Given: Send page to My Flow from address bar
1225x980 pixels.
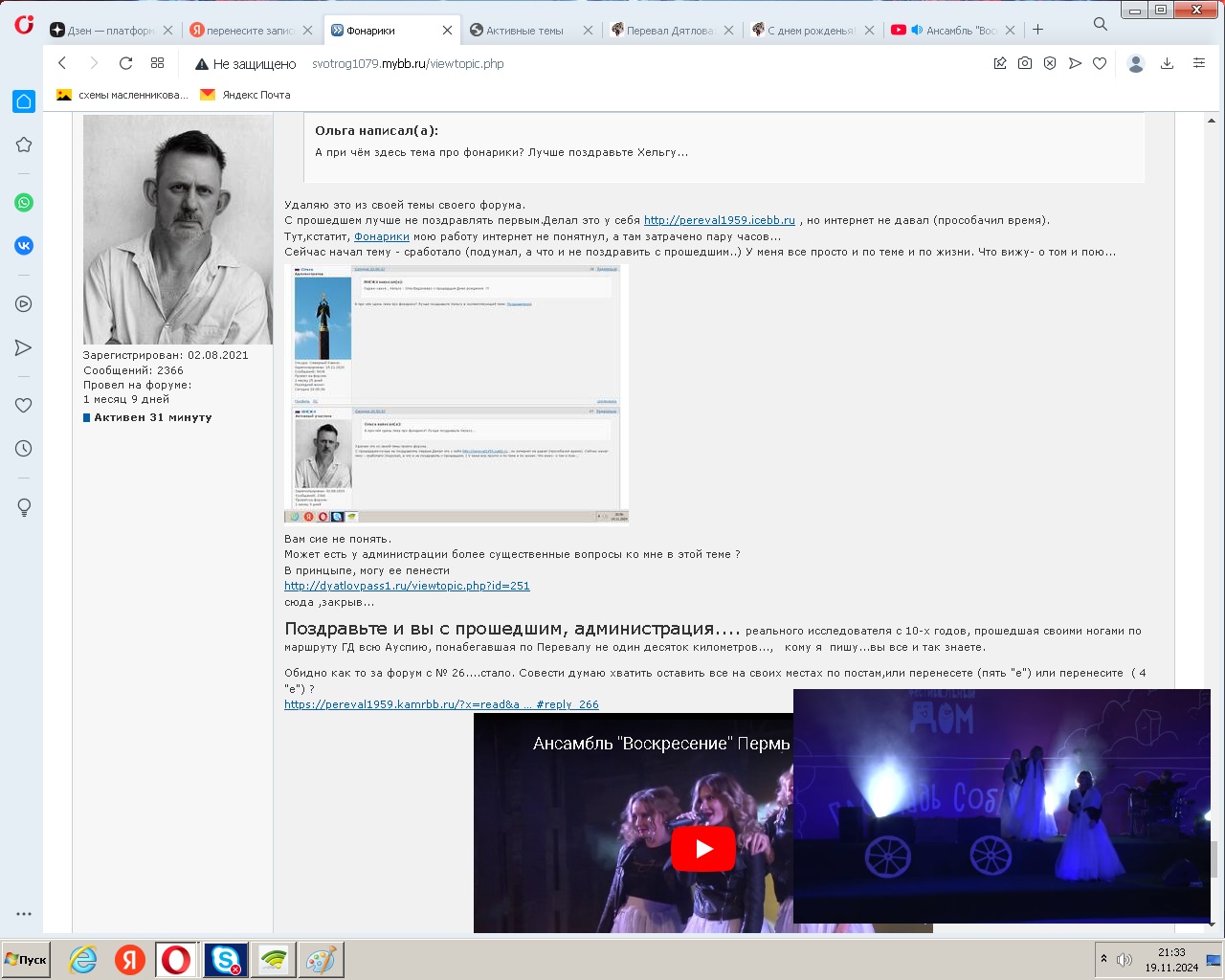Looking at the screenshot, I should pyautogui.click(x=1075, y=63).
